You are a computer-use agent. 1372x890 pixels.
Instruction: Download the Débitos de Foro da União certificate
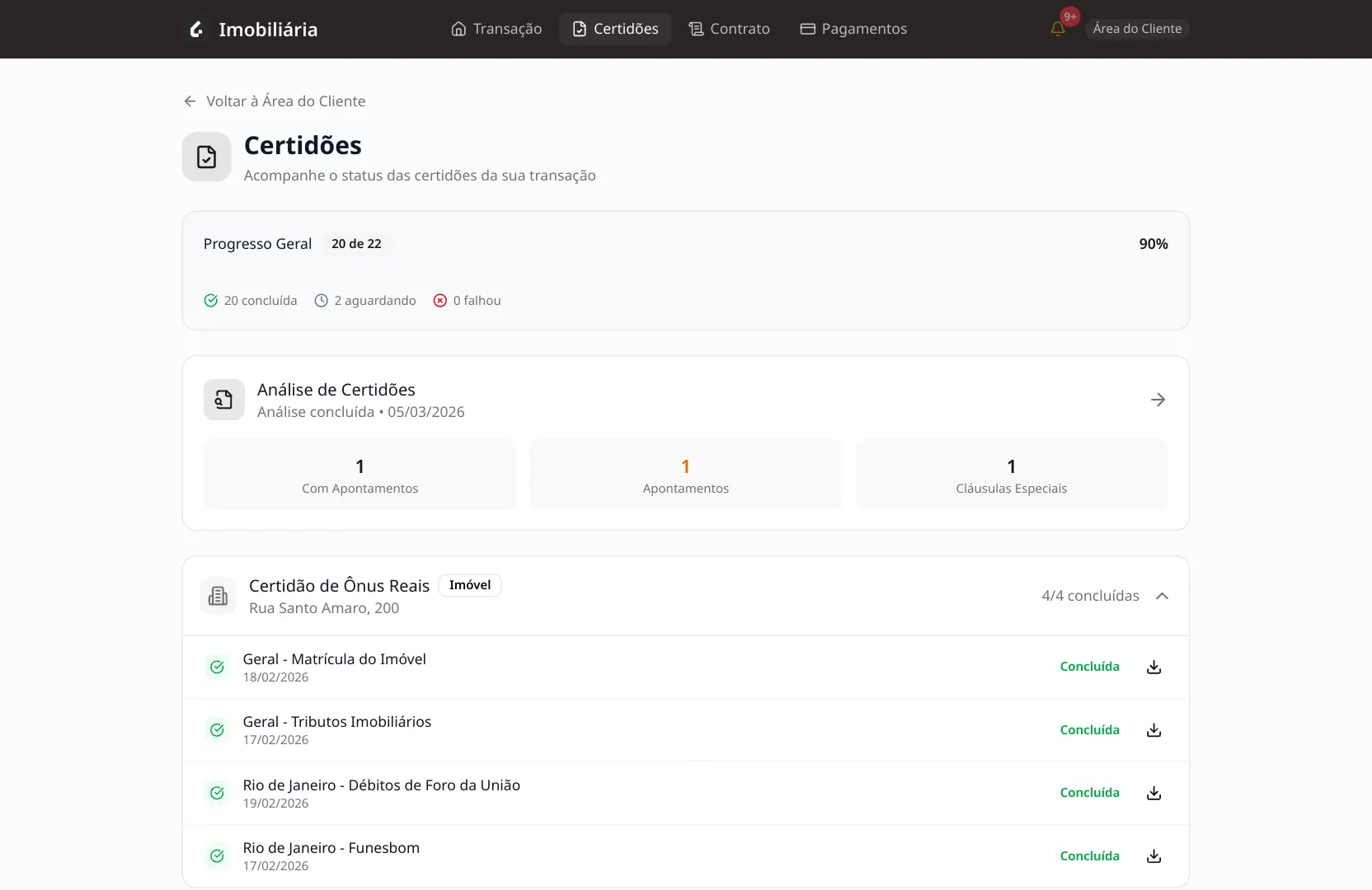1154,793
